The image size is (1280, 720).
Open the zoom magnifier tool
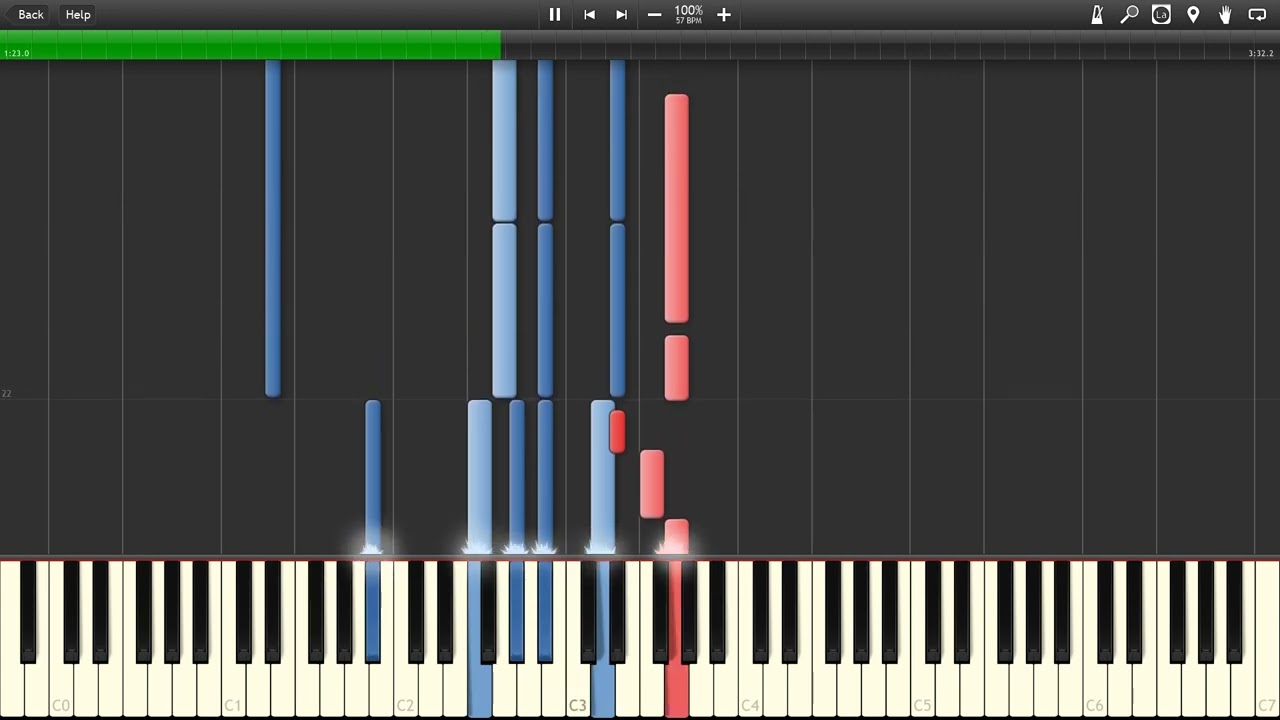click(x=1129, y=15)
